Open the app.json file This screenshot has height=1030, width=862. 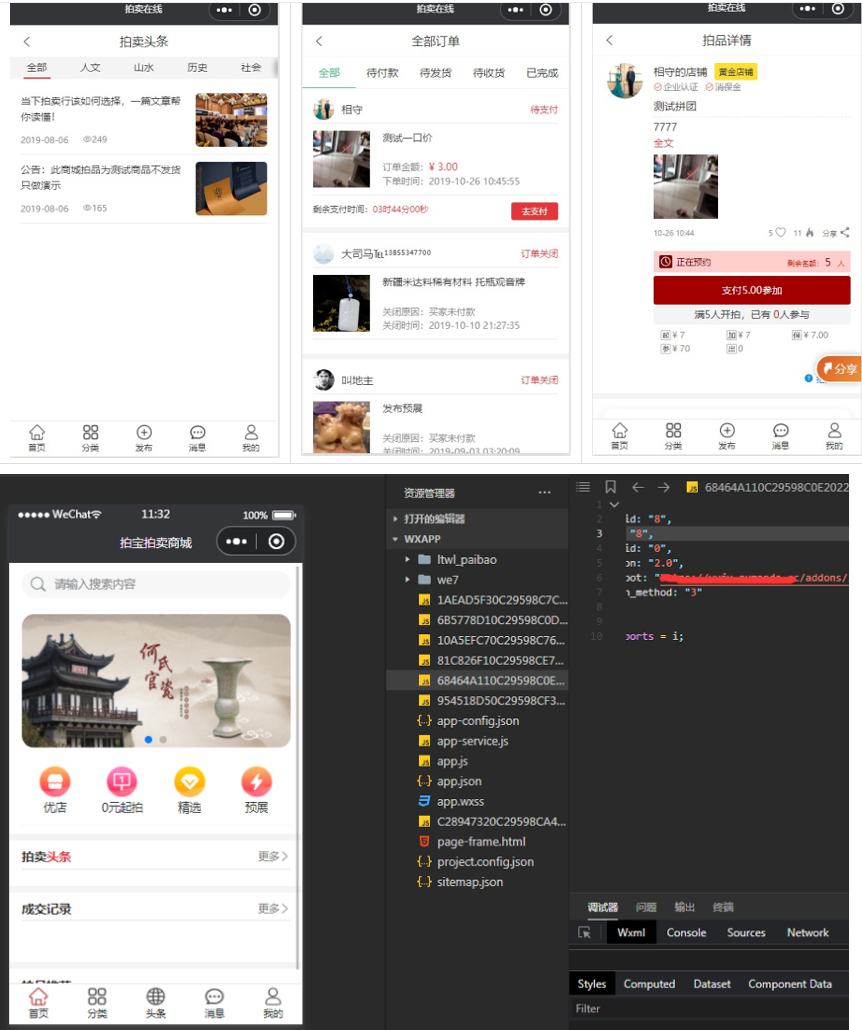coord(459,781)
